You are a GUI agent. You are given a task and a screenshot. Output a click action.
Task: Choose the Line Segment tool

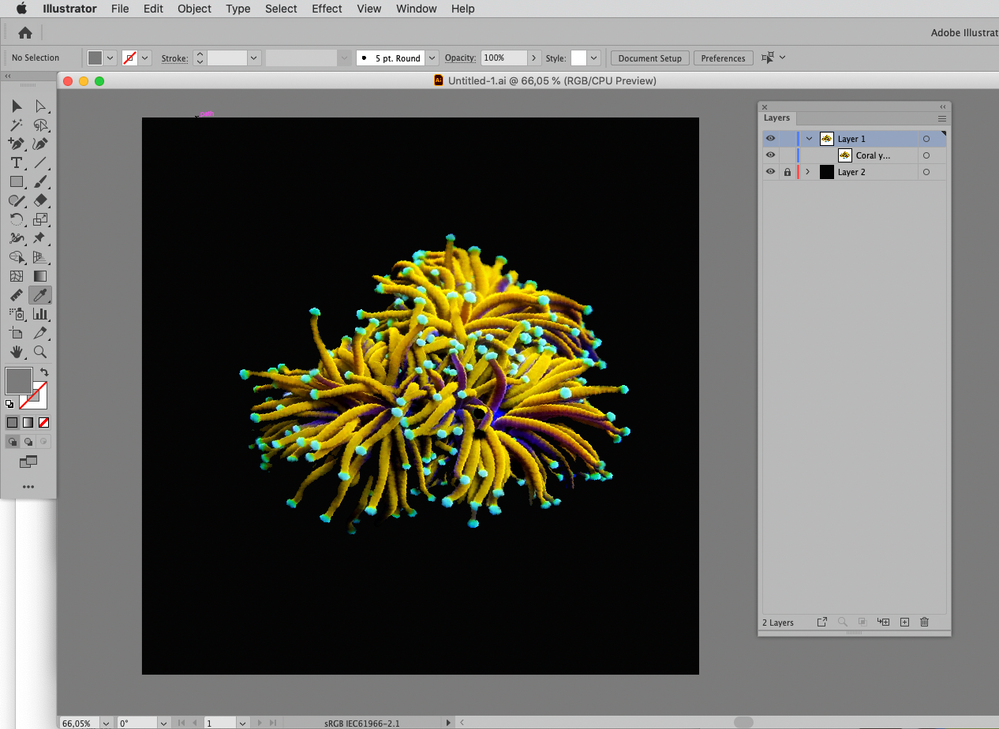[x=40, y=162]
